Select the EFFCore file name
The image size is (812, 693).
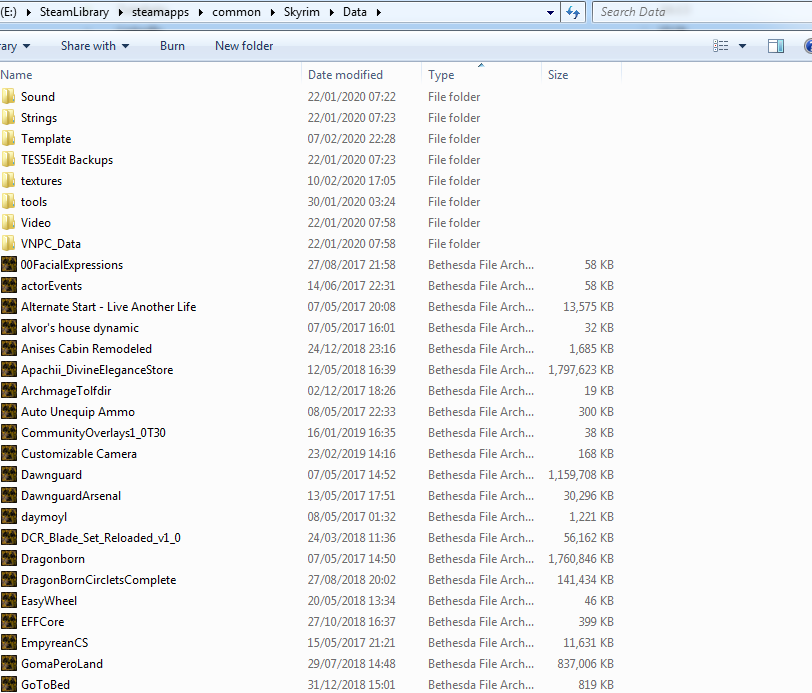coord(42,622)
